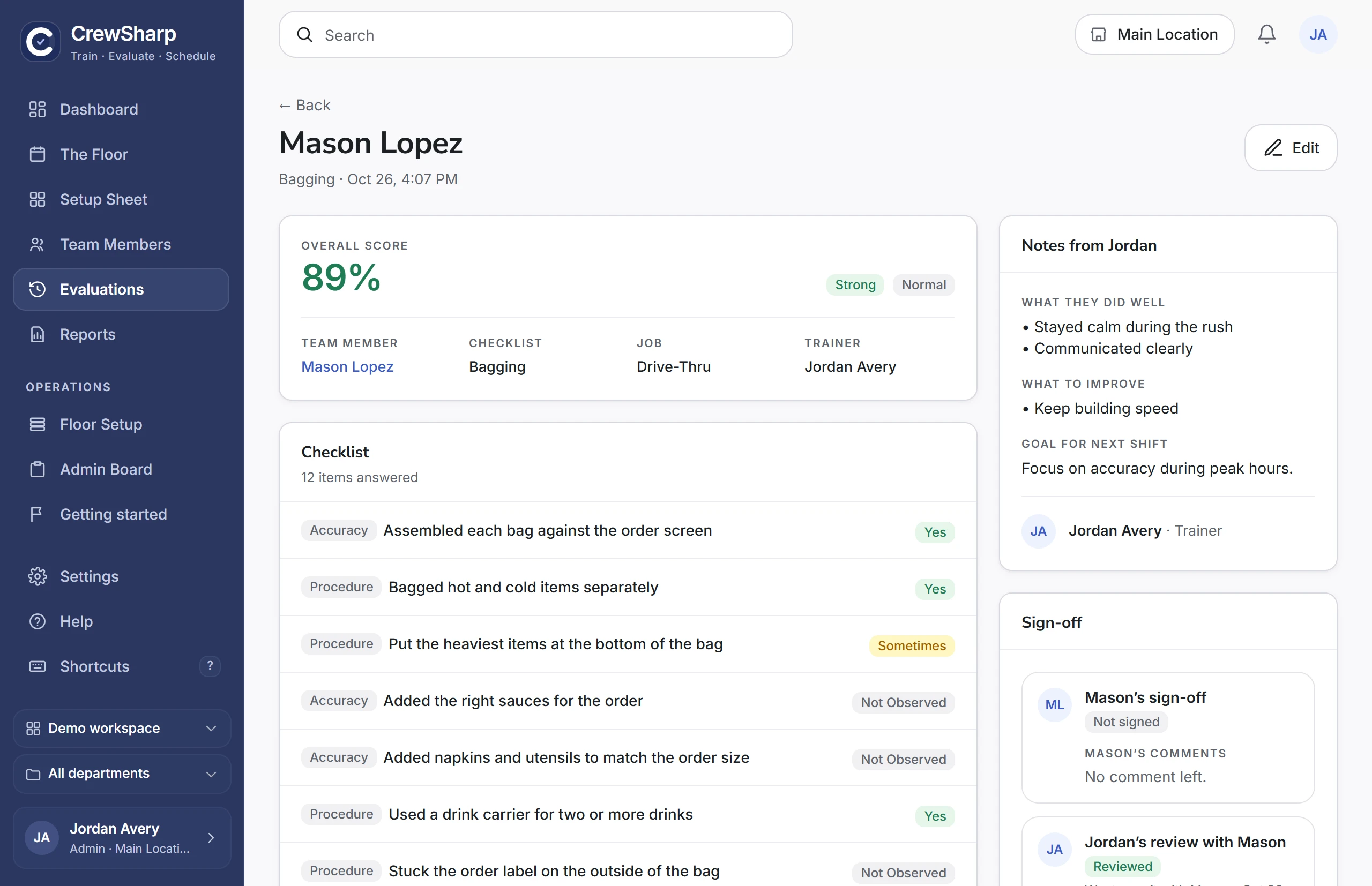Click the Edit button

pos(1291,148)
